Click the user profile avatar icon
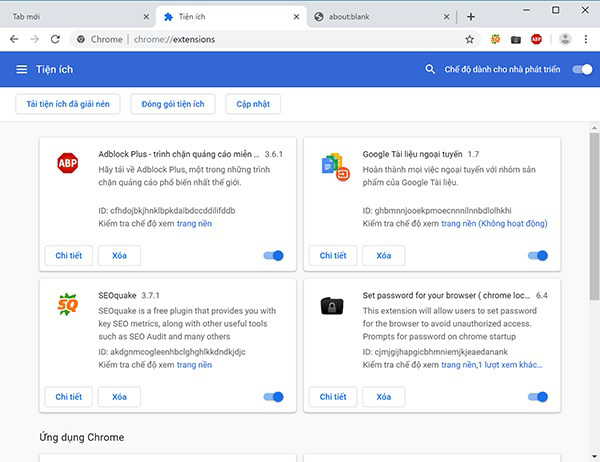The height and width of the screenshot is (462, 600). click(x=565, y=39)
